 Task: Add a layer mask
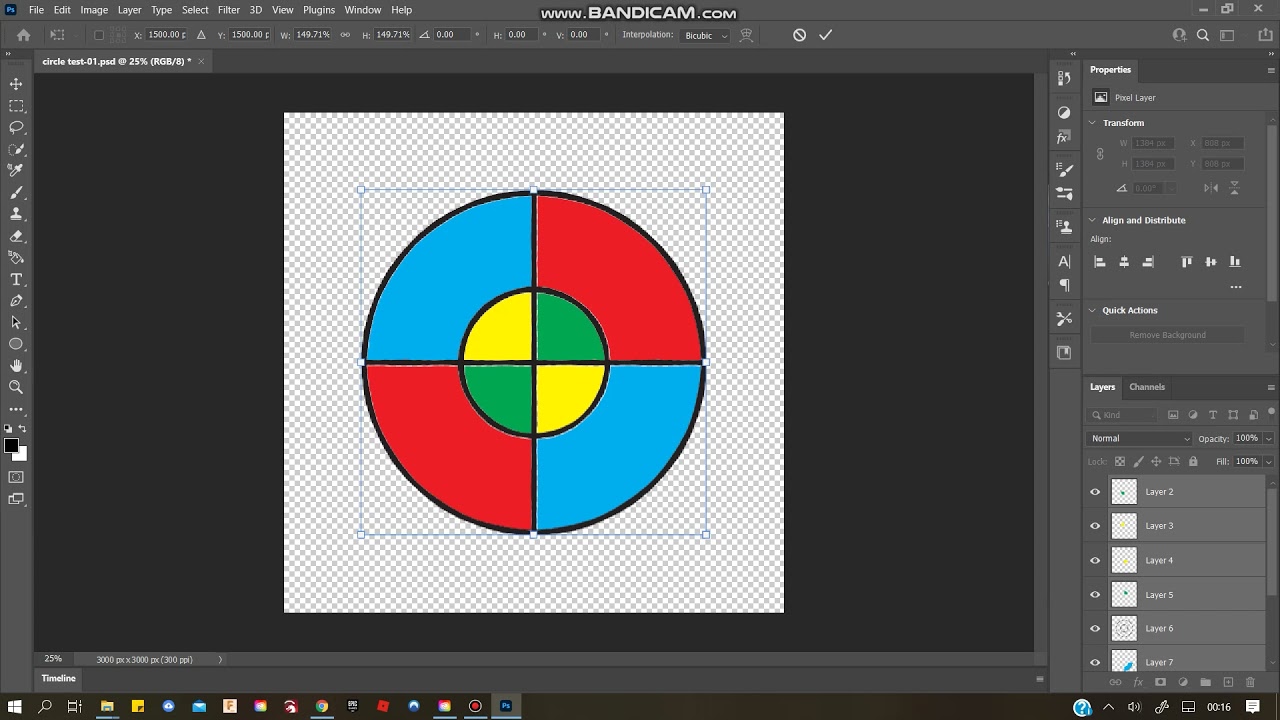1160,682
